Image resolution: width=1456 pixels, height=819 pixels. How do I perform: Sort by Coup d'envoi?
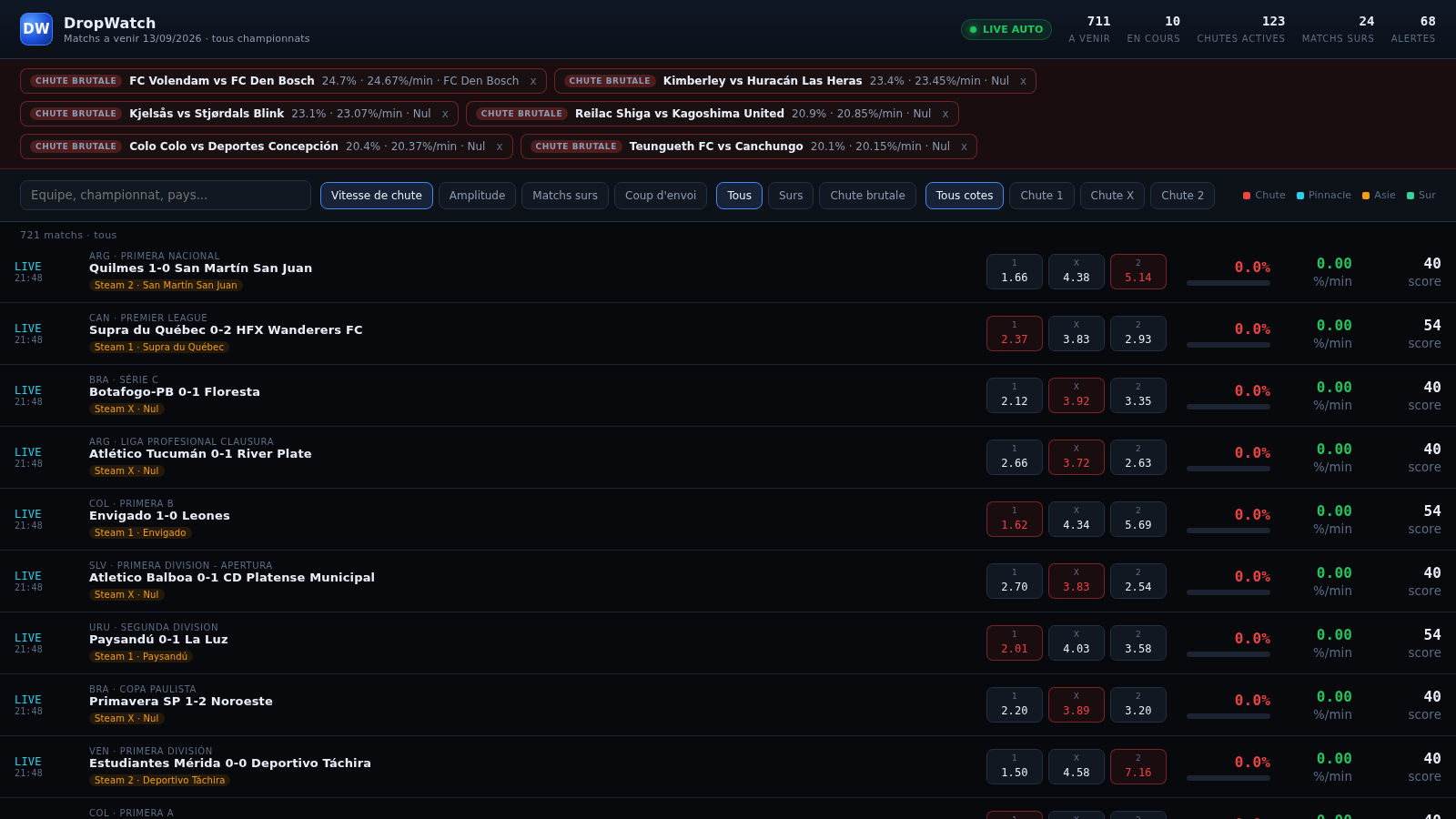[661, 196]
